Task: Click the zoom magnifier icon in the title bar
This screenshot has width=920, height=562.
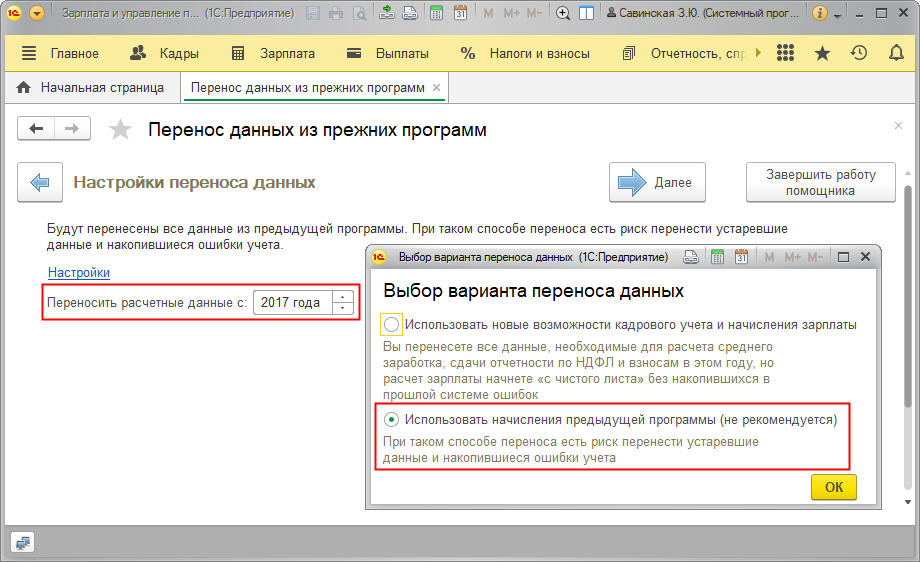Action: (563, 14)
